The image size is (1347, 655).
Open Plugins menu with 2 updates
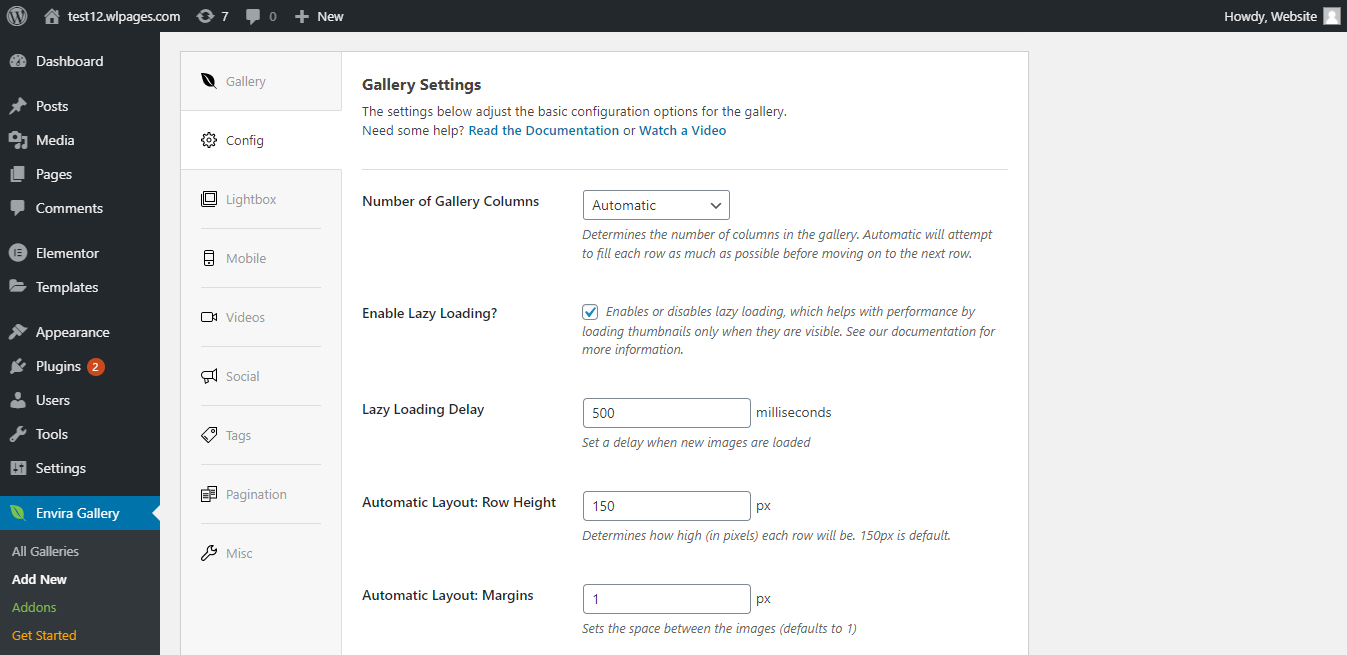[80, 366]
